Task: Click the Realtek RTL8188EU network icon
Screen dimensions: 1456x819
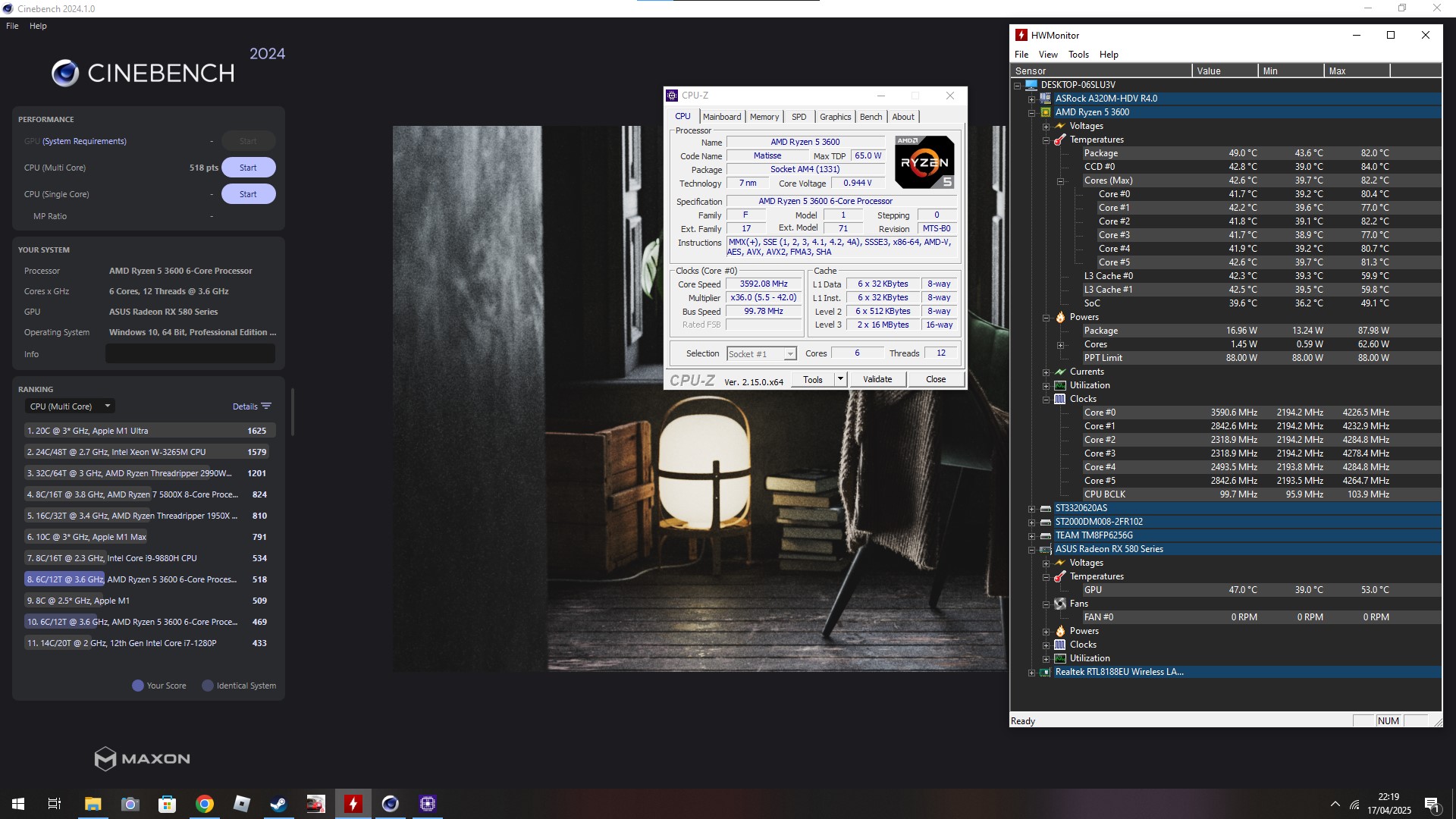Action: [x=1046, y=672]
